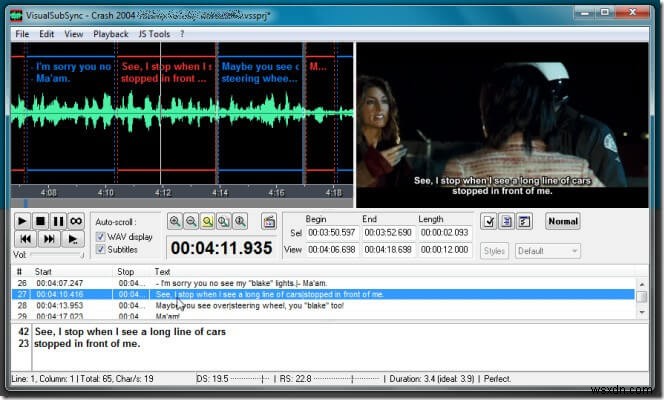Toggle the Subtitles auto-scroll checkbox
This screenshot has width=664, height=400.
[100, 249]
